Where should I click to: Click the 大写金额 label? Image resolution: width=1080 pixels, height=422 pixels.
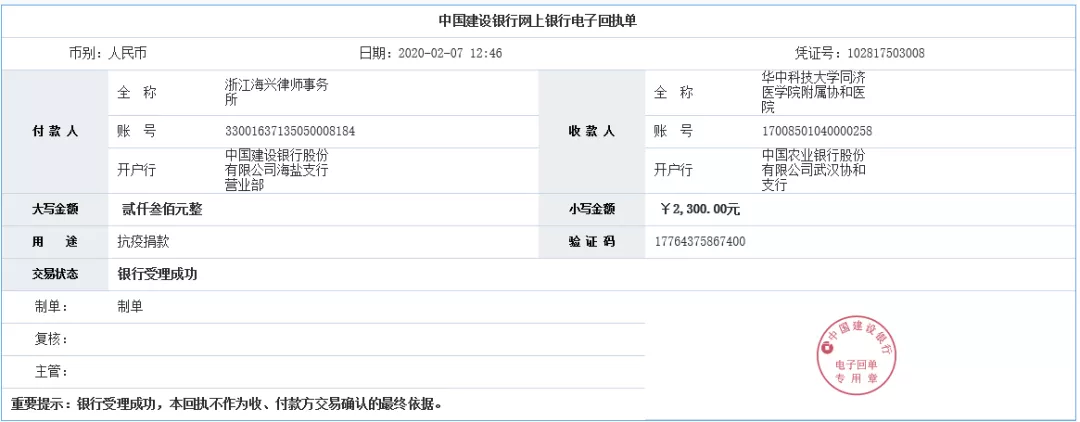55,209
